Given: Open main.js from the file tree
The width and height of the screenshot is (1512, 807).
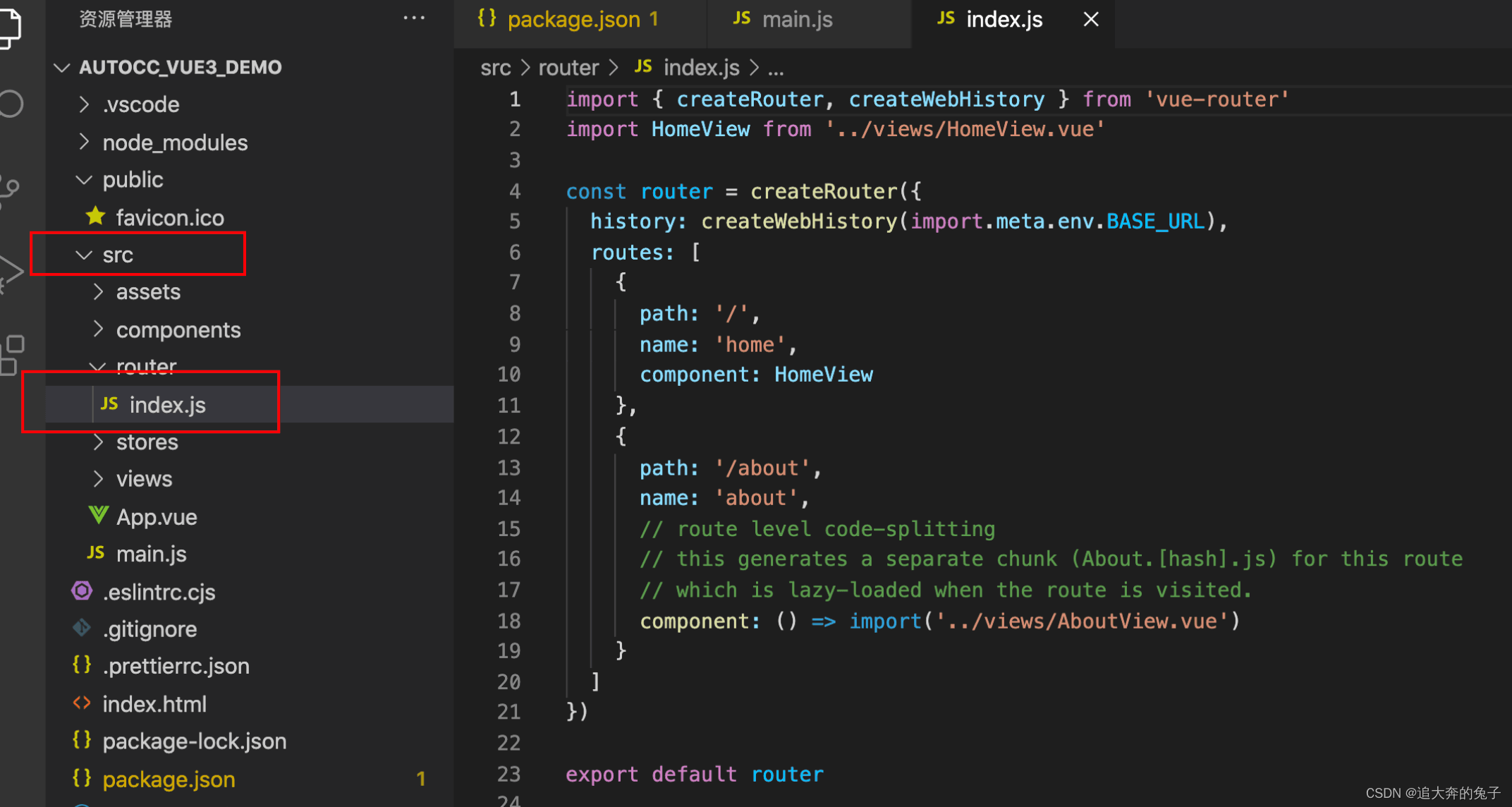Looking at the screenshot, I should (151, 554).
